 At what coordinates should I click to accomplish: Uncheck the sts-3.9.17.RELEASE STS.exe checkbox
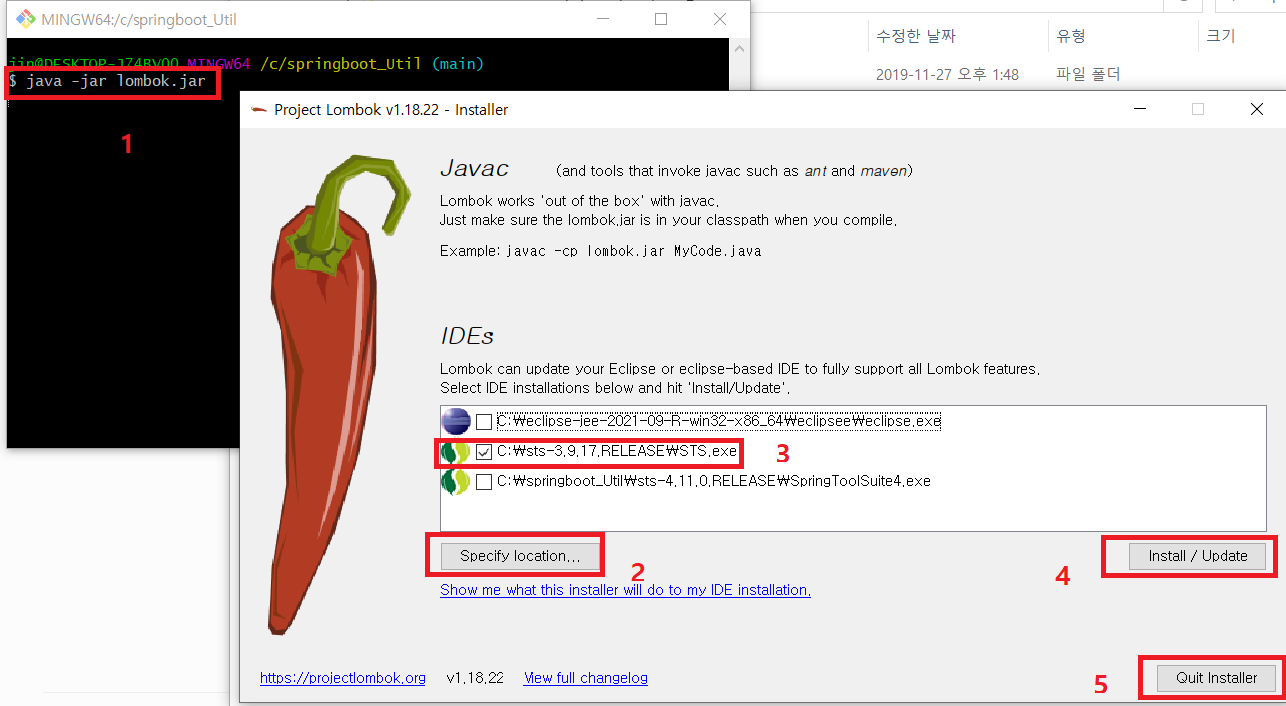coord(484,452)
